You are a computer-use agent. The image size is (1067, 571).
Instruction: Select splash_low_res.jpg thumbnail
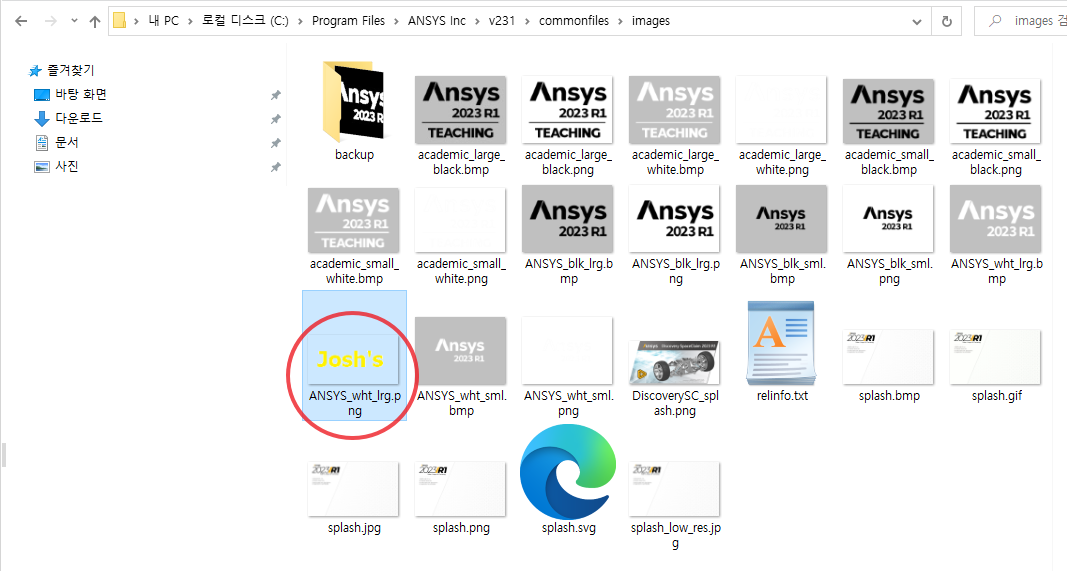pyautogui.click(x=675, y=489)
